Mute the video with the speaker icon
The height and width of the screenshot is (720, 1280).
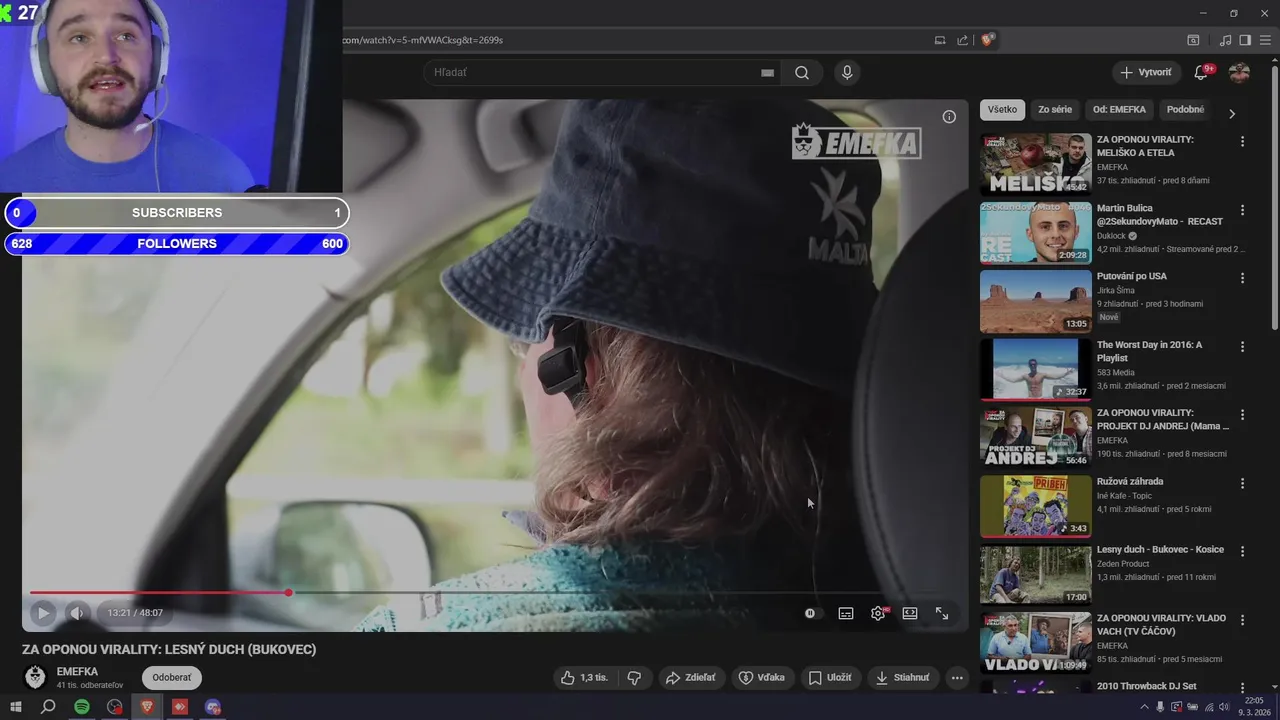click(77, 613)
